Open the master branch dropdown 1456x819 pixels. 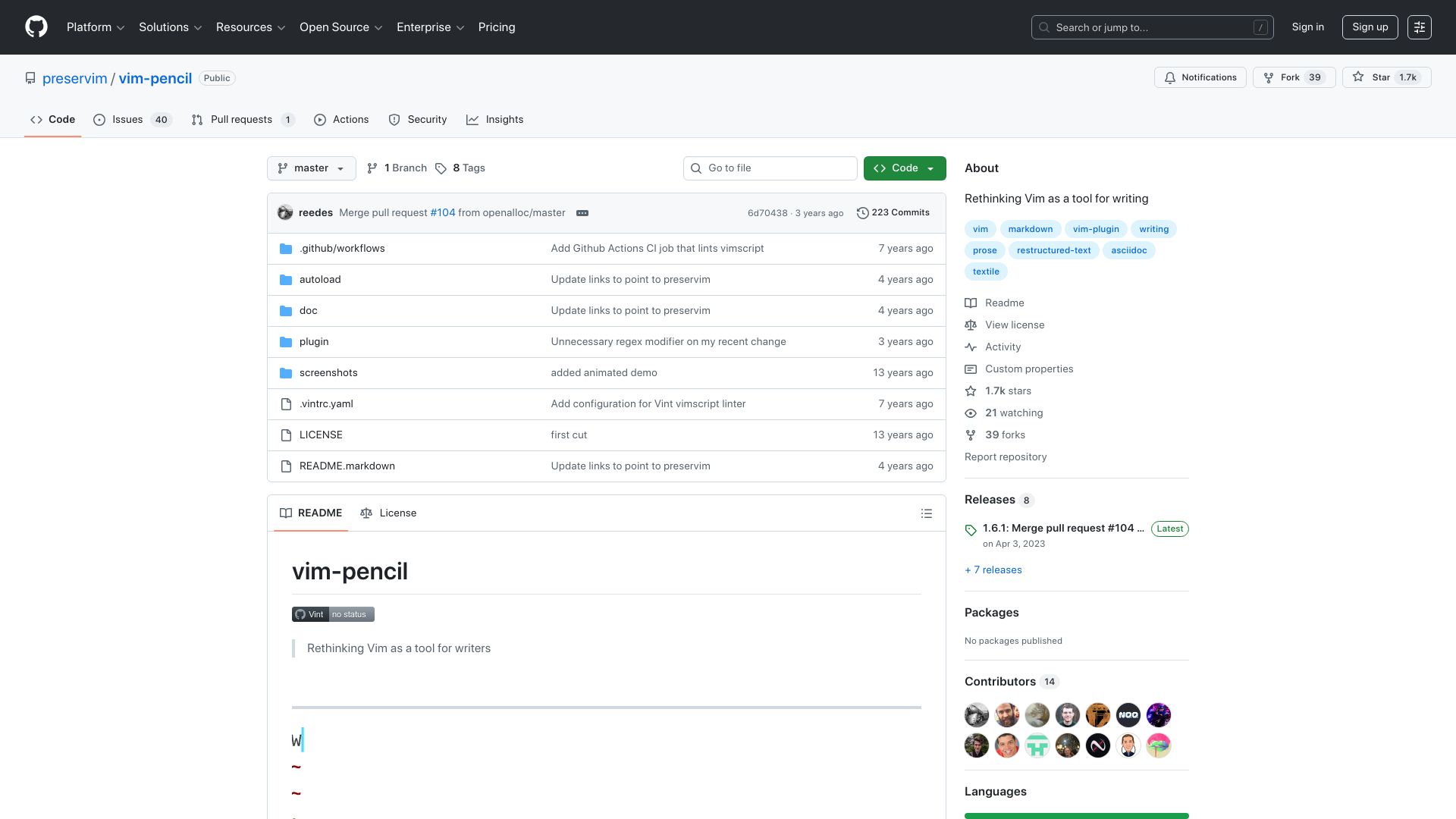(x=311, y=168)
